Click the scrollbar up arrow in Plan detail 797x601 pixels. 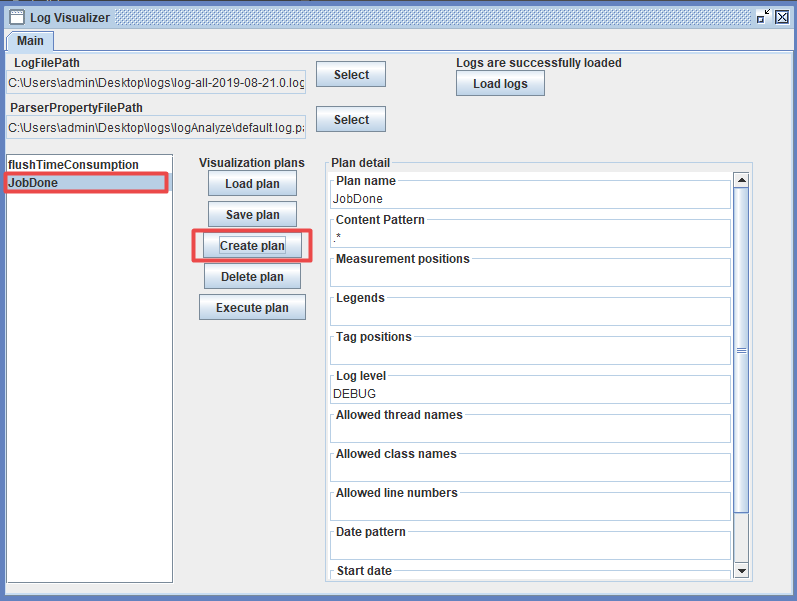[741, 180]
